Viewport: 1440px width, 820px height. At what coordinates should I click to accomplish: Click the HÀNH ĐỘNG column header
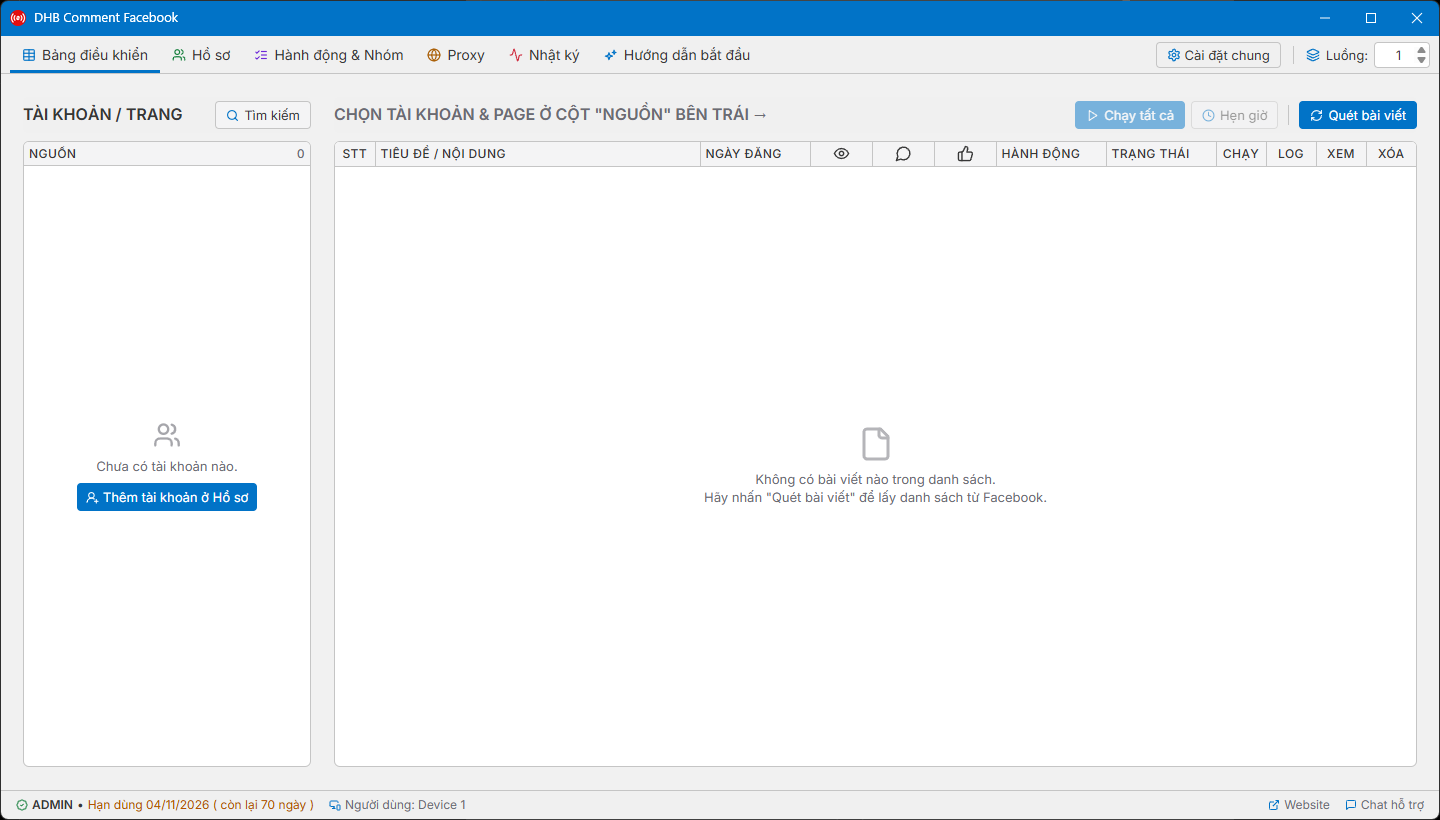1051,154
